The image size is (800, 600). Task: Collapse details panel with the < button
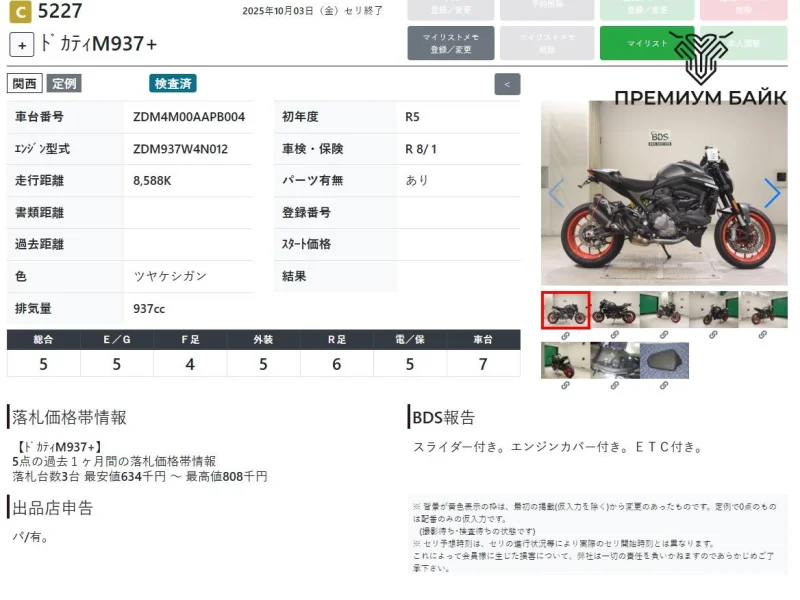507,84
